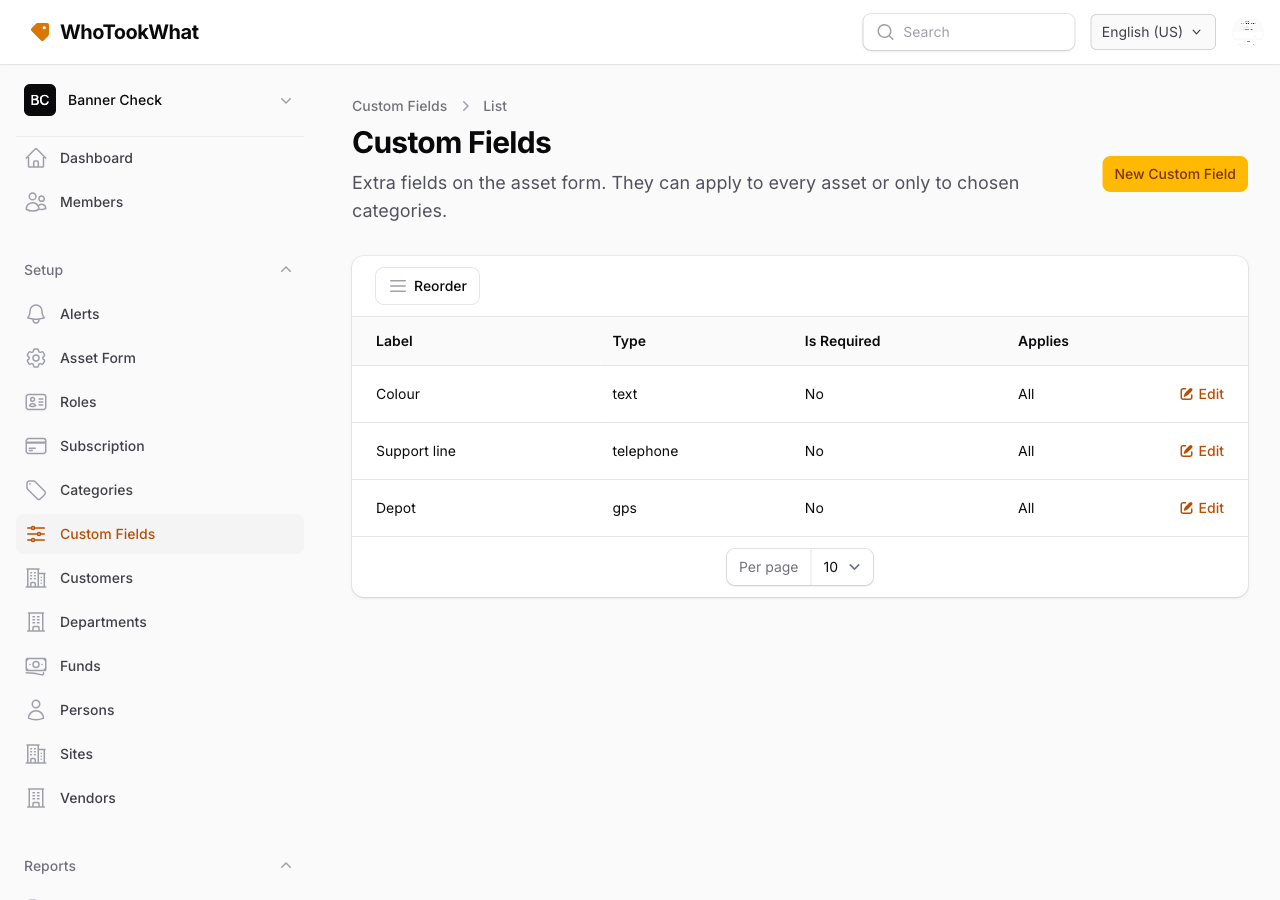Click the Funds banknote icon
Screen dimensions: 1280x900
tap(36, 666)
